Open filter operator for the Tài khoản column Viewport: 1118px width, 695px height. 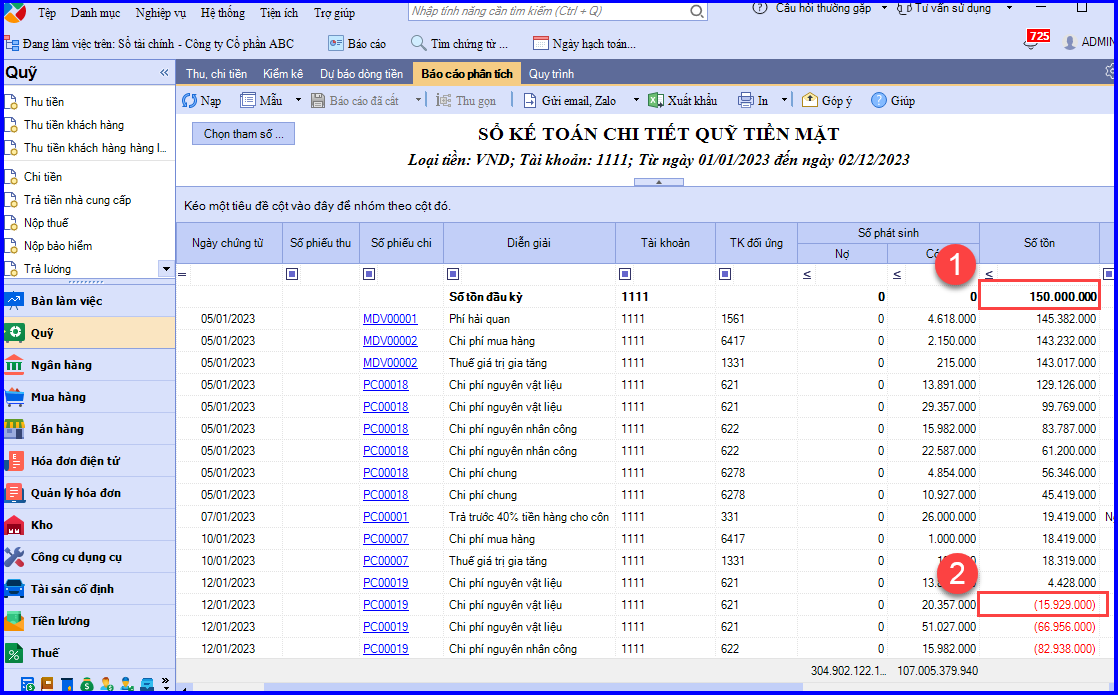(x=625, y=274)
